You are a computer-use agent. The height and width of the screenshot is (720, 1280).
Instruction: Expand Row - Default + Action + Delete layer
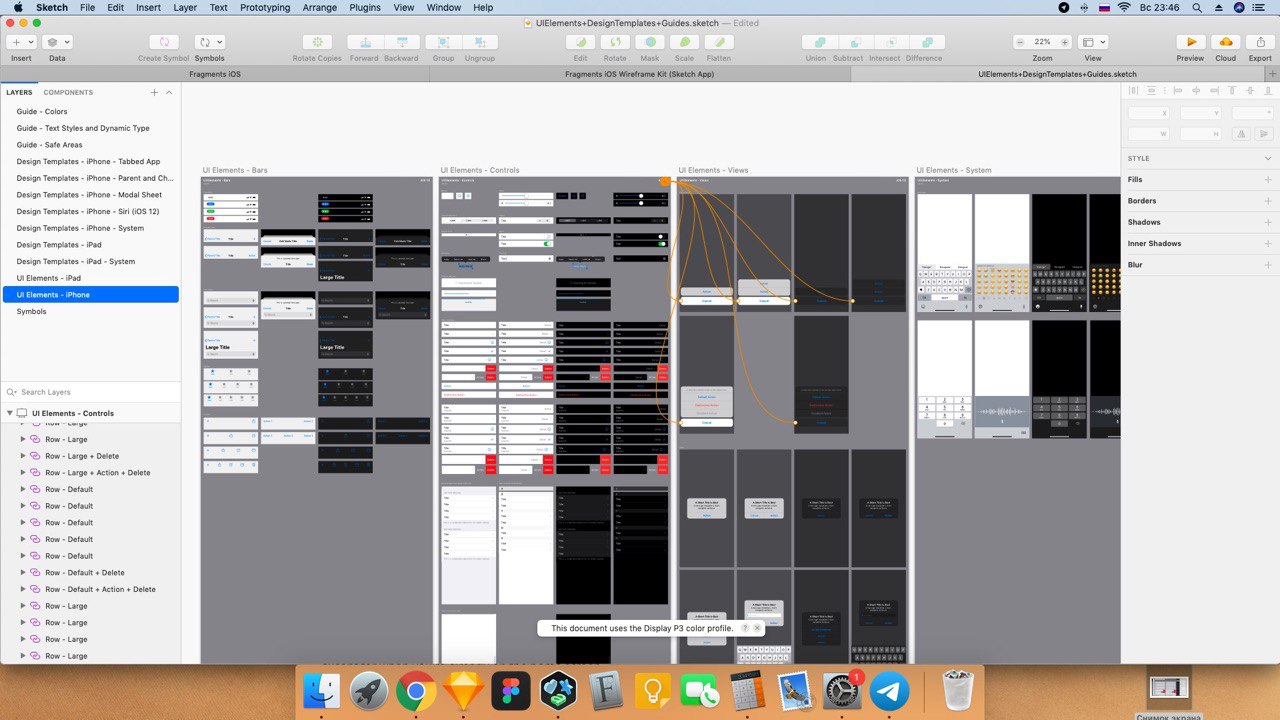tap(23, 589)
